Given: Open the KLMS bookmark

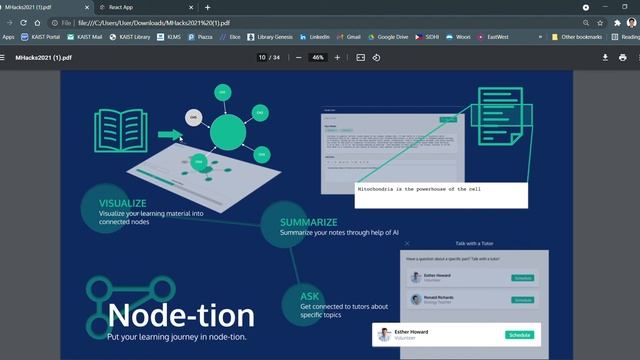Looking at the screenshot, I should pos(169,37).
